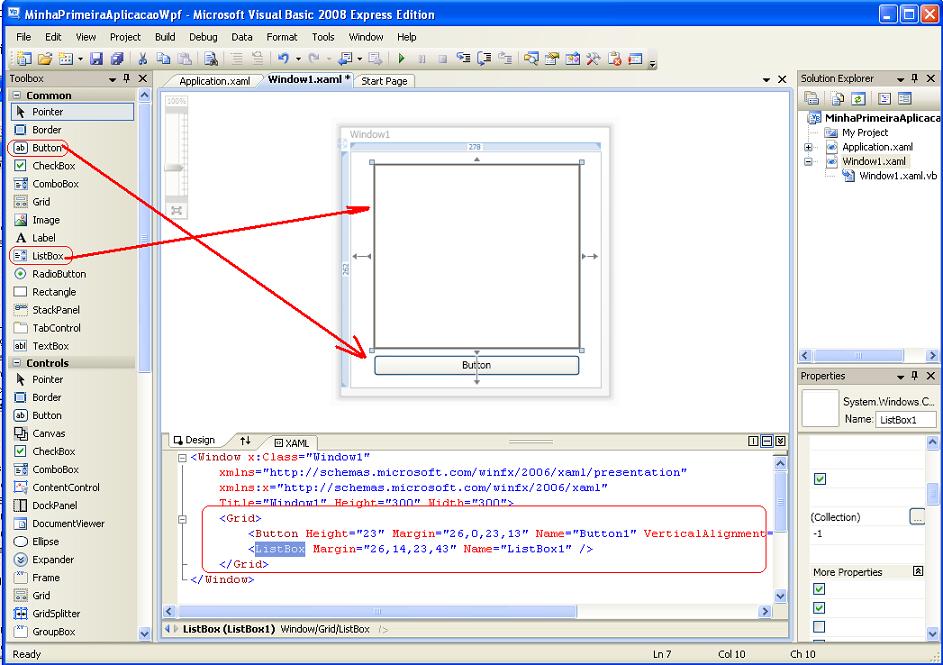The height and width of the screenshot is (665, 943).
Task: Click the designer zoom slider handle
Action: tap(174, 168)
